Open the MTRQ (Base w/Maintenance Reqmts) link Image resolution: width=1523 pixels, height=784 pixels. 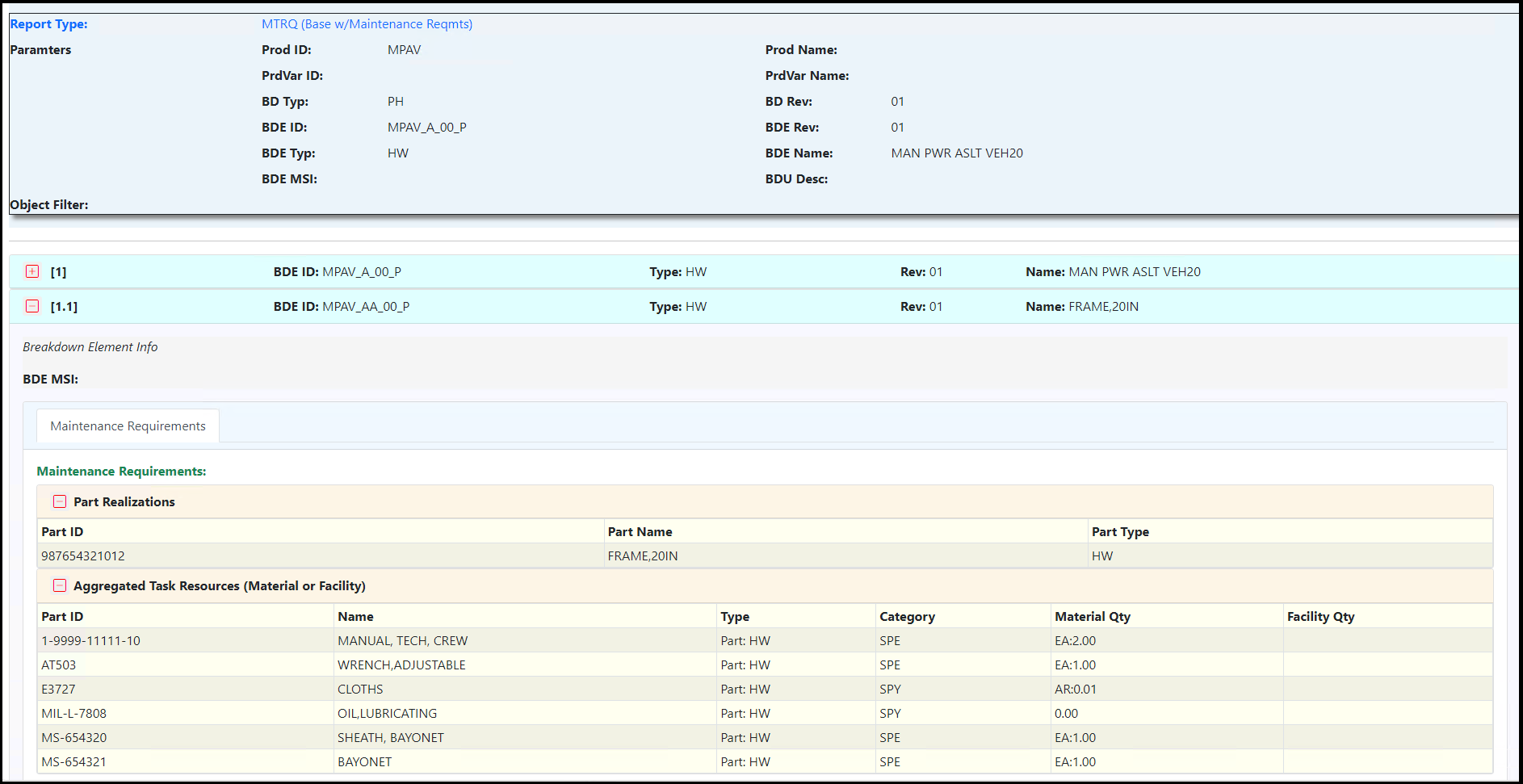(x=366, y=24)
